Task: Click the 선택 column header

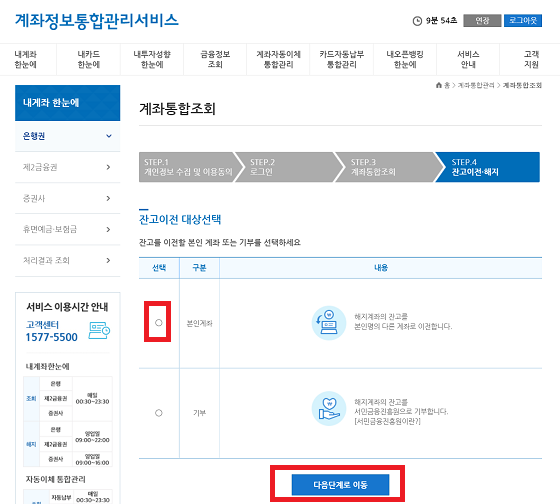Action: tap(159, 268)
